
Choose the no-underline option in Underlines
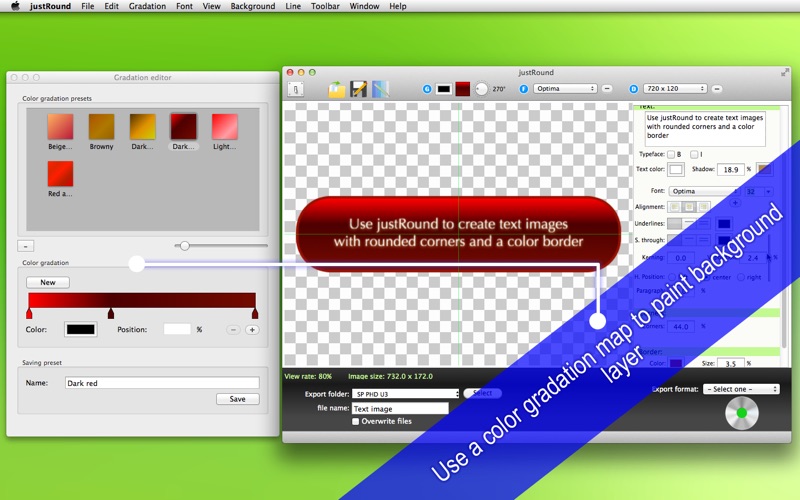pos(674,223)
